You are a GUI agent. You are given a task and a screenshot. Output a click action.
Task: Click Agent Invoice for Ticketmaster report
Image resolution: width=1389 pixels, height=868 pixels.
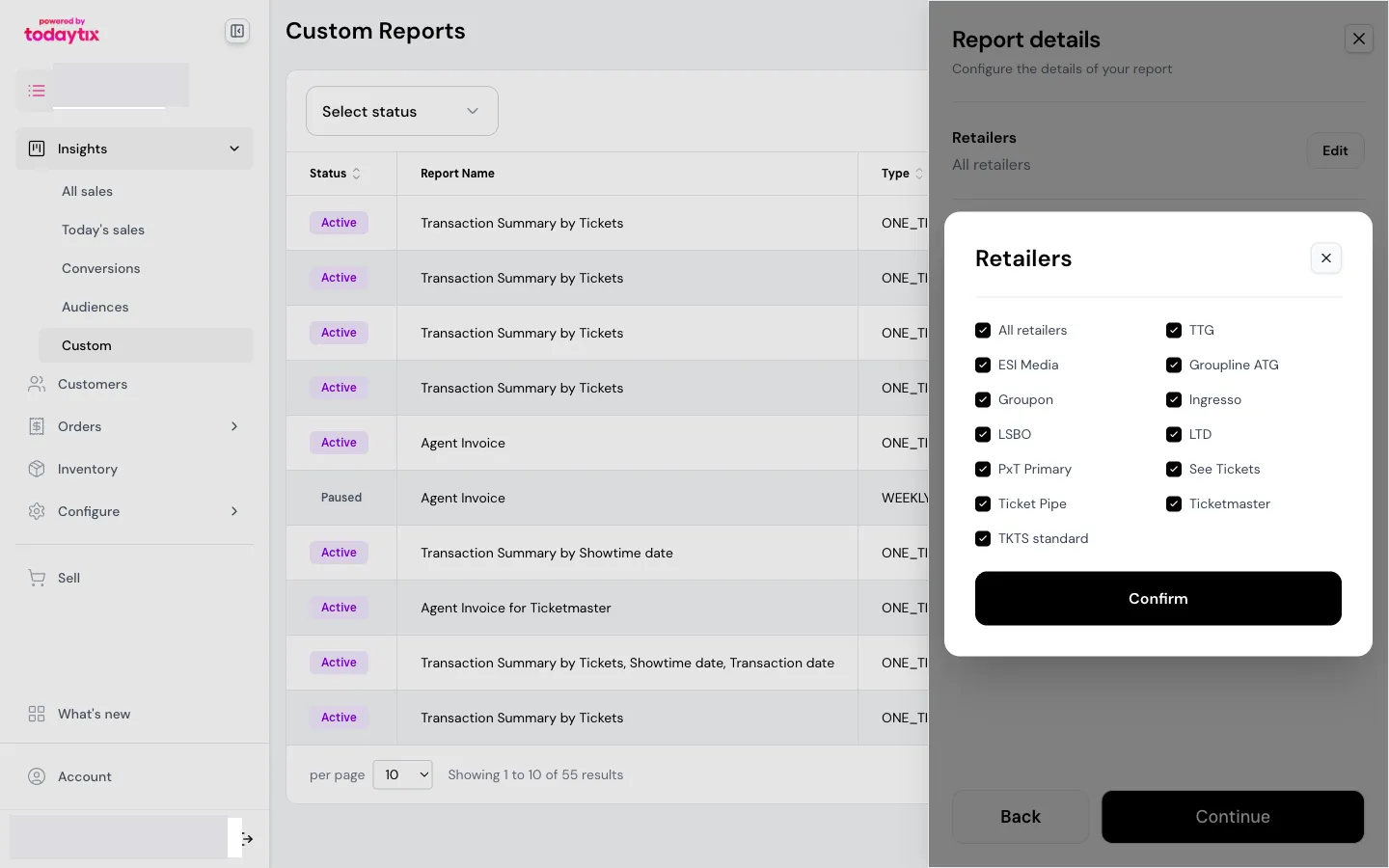click(516, 608)
